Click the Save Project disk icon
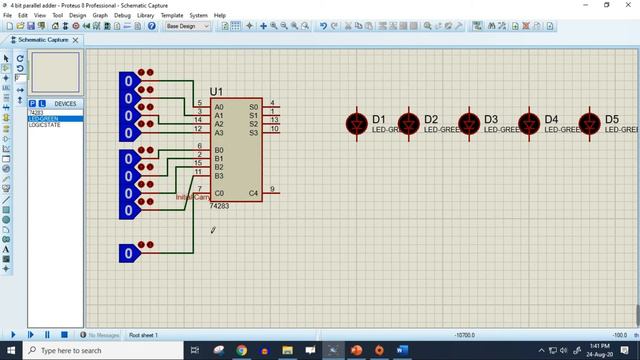This screenshot has height=360, width=640. [x=31, y=26]
